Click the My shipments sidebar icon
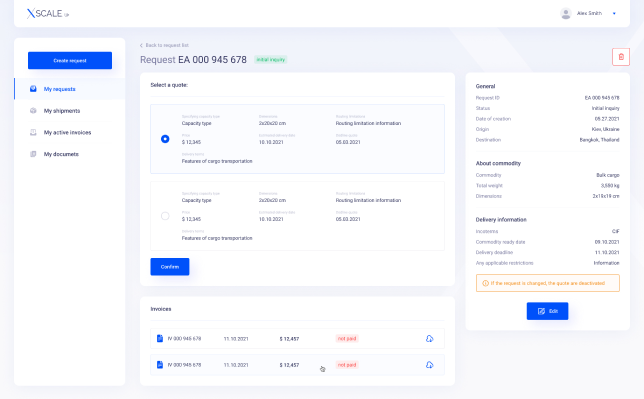644x399 pixels. click(33, 111)
